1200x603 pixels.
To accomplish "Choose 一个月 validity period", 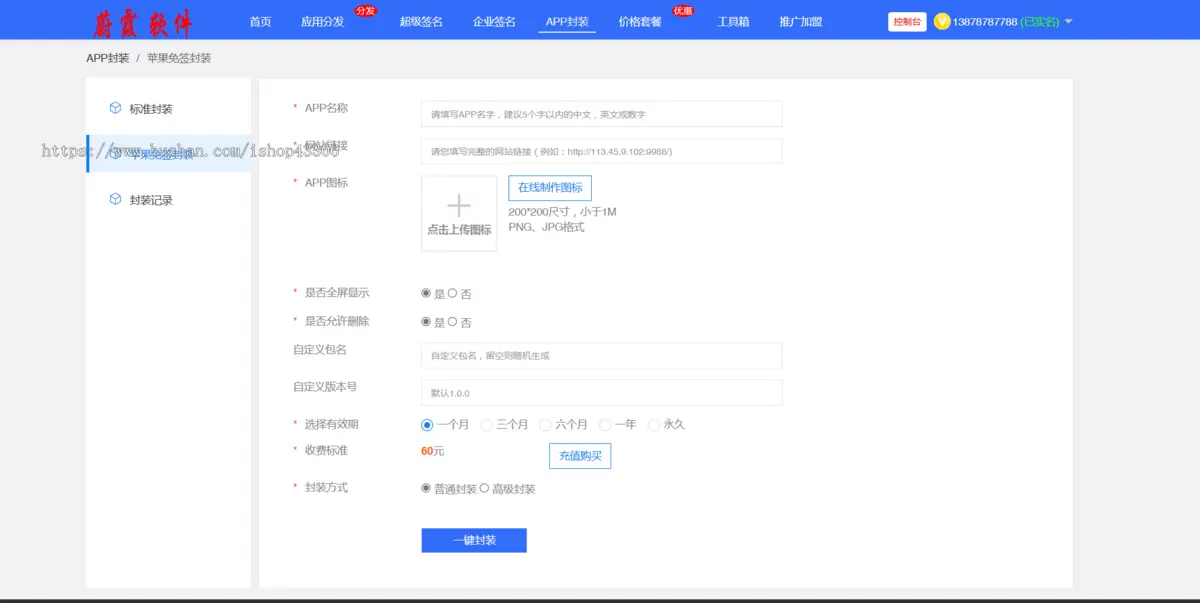I will tap(427, 425).
